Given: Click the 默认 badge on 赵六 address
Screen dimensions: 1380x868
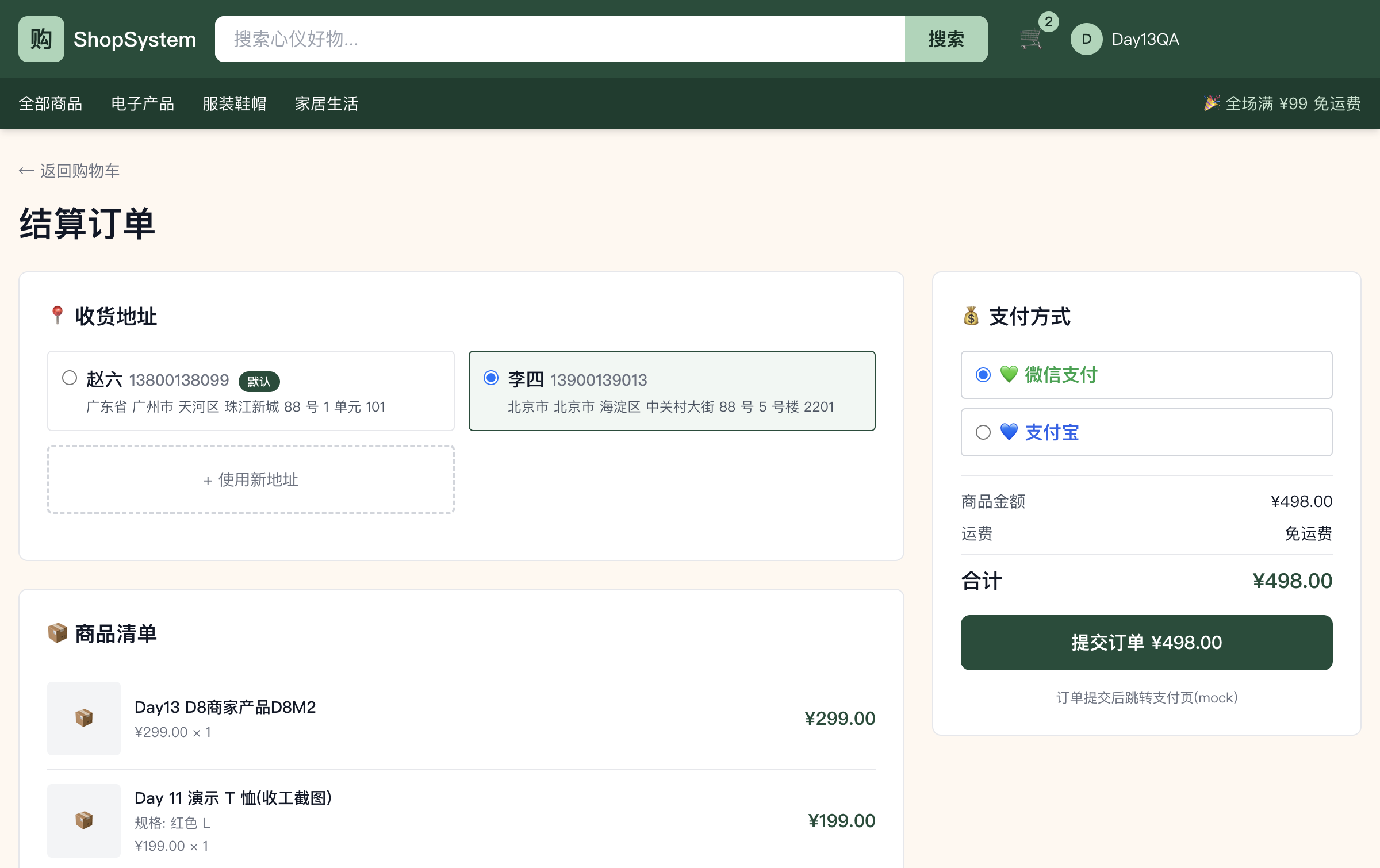Looking at the screenshot, I should (259, 381).
